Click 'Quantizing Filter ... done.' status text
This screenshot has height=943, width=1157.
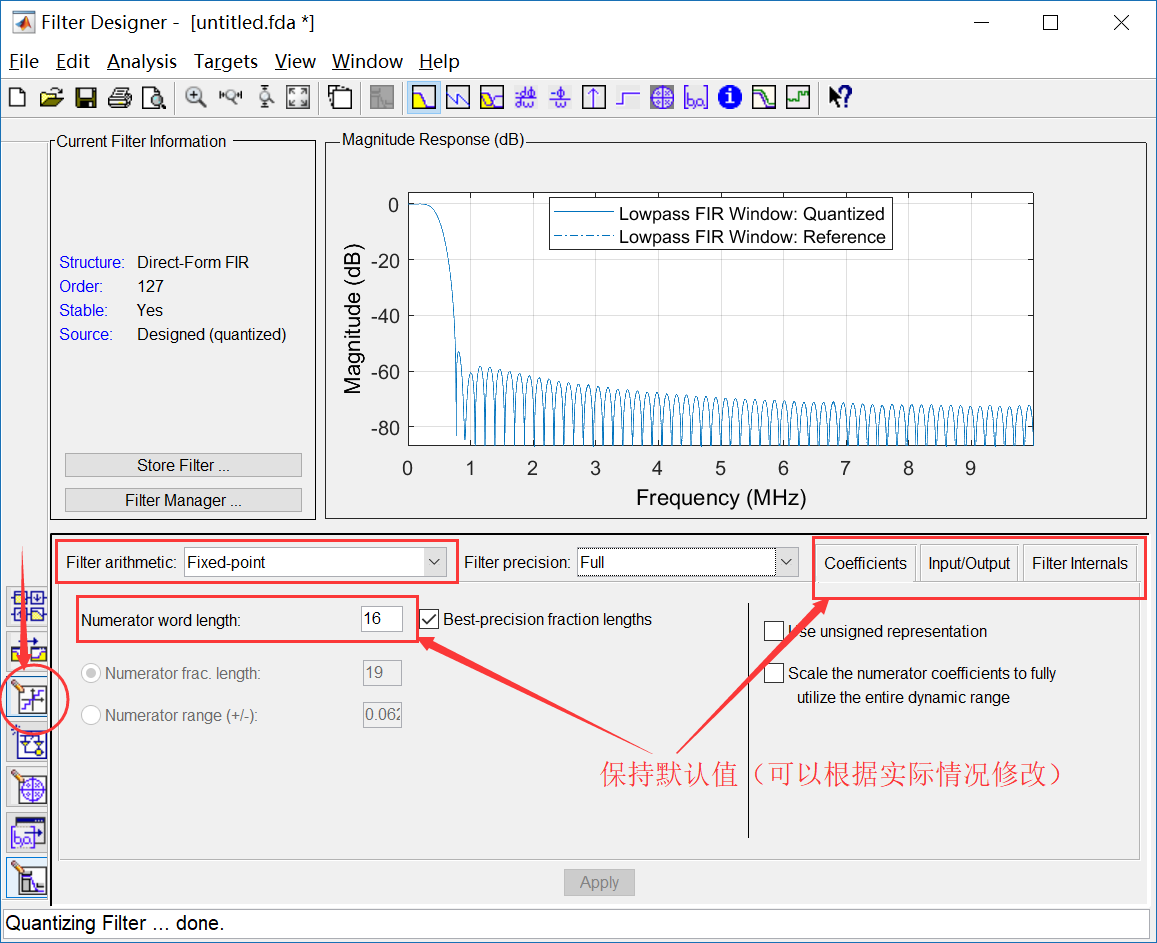pos(114,923)
